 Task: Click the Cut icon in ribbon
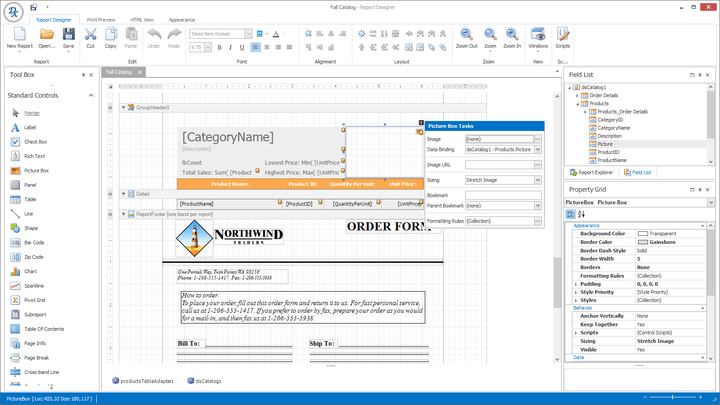(x=90, y=36)
